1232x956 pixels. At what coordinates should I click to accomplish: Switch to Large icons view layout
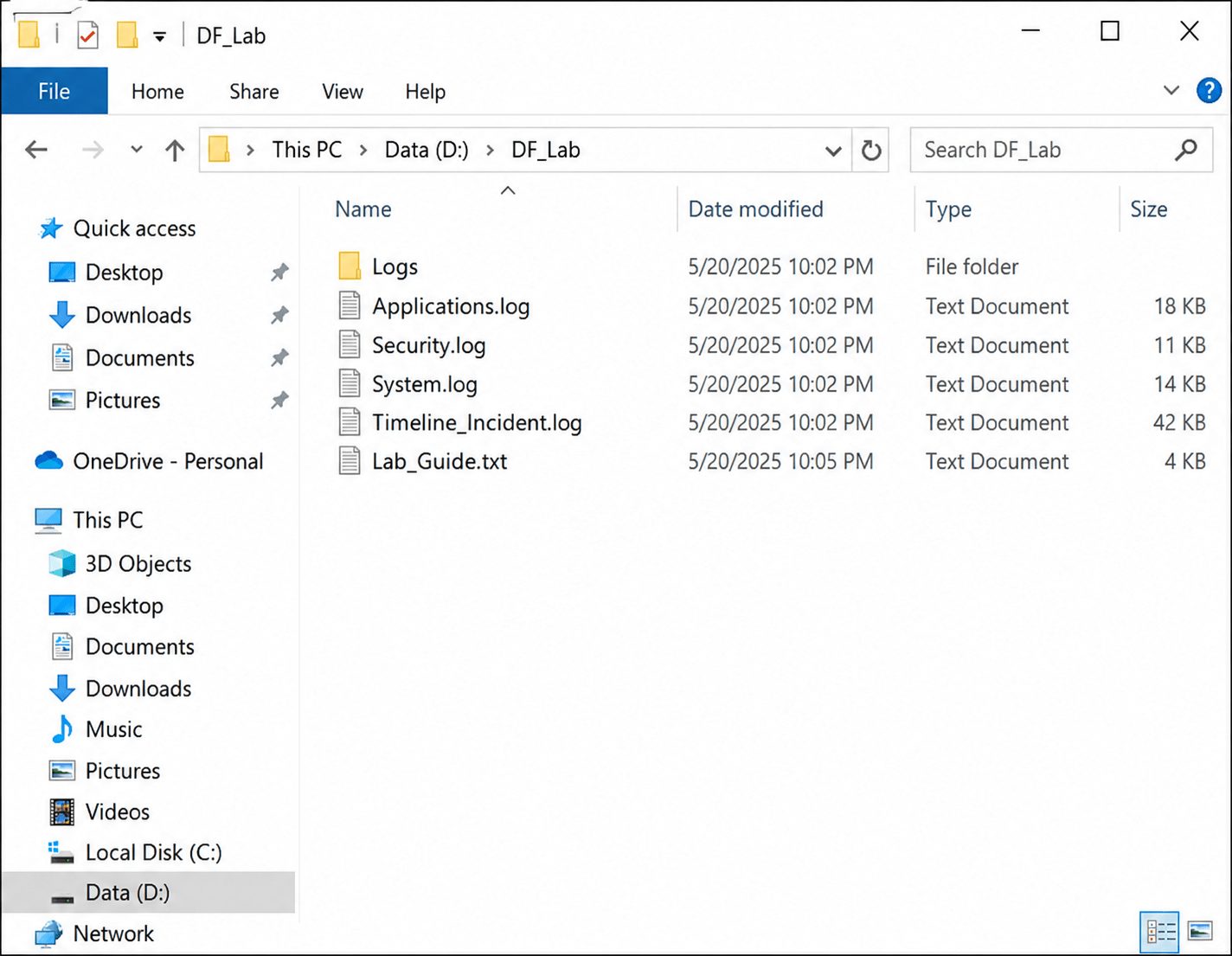point(1200,931)
